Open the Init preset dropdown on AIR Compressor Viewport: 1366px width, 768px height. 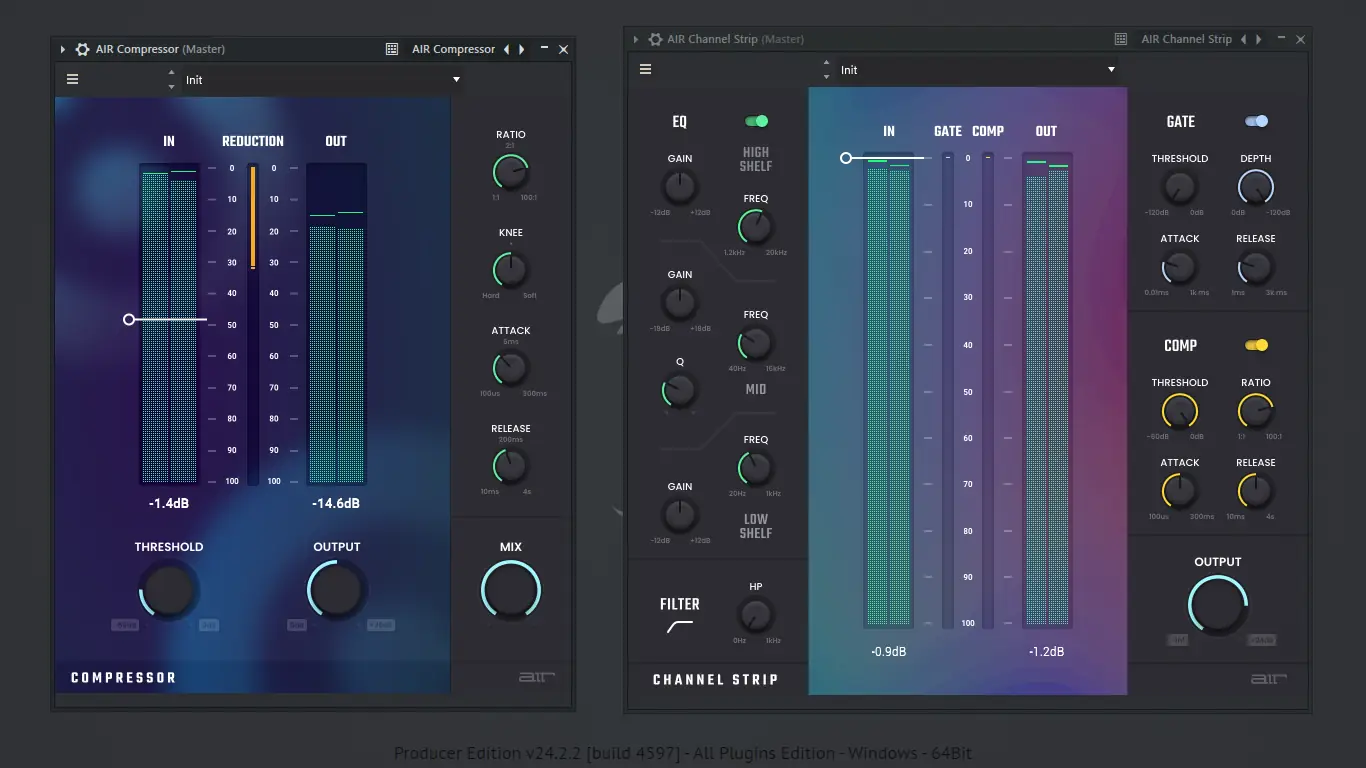320,78
